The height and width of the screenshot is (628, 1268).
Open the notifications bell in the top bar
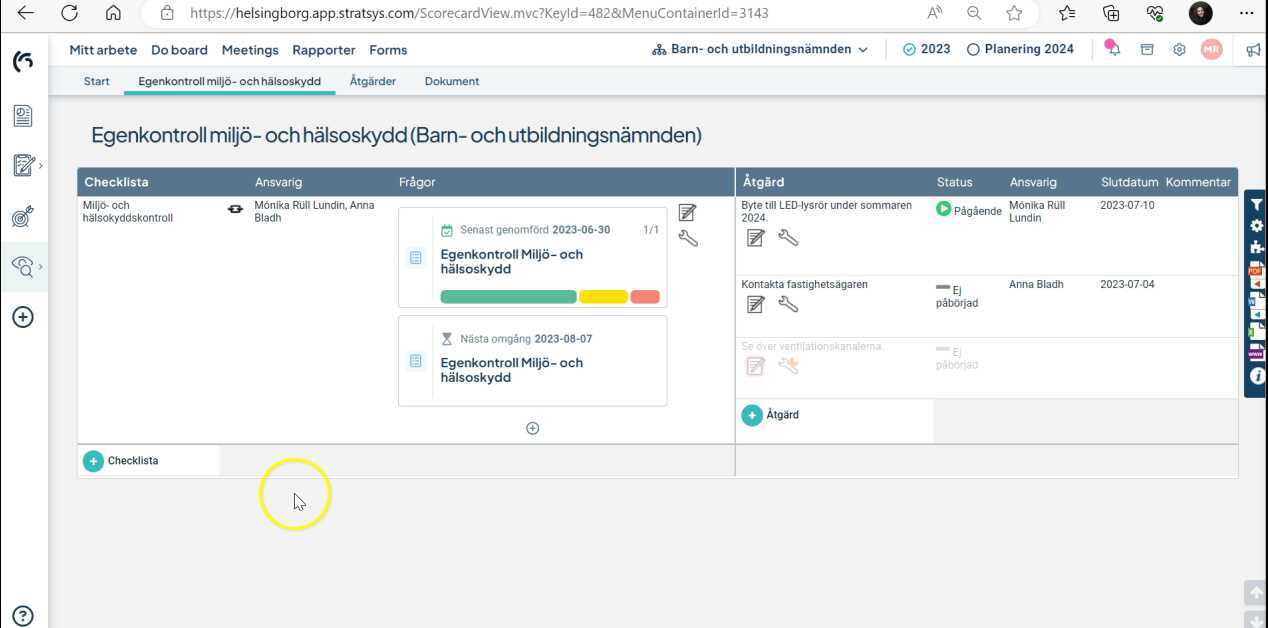[1113, 48]
